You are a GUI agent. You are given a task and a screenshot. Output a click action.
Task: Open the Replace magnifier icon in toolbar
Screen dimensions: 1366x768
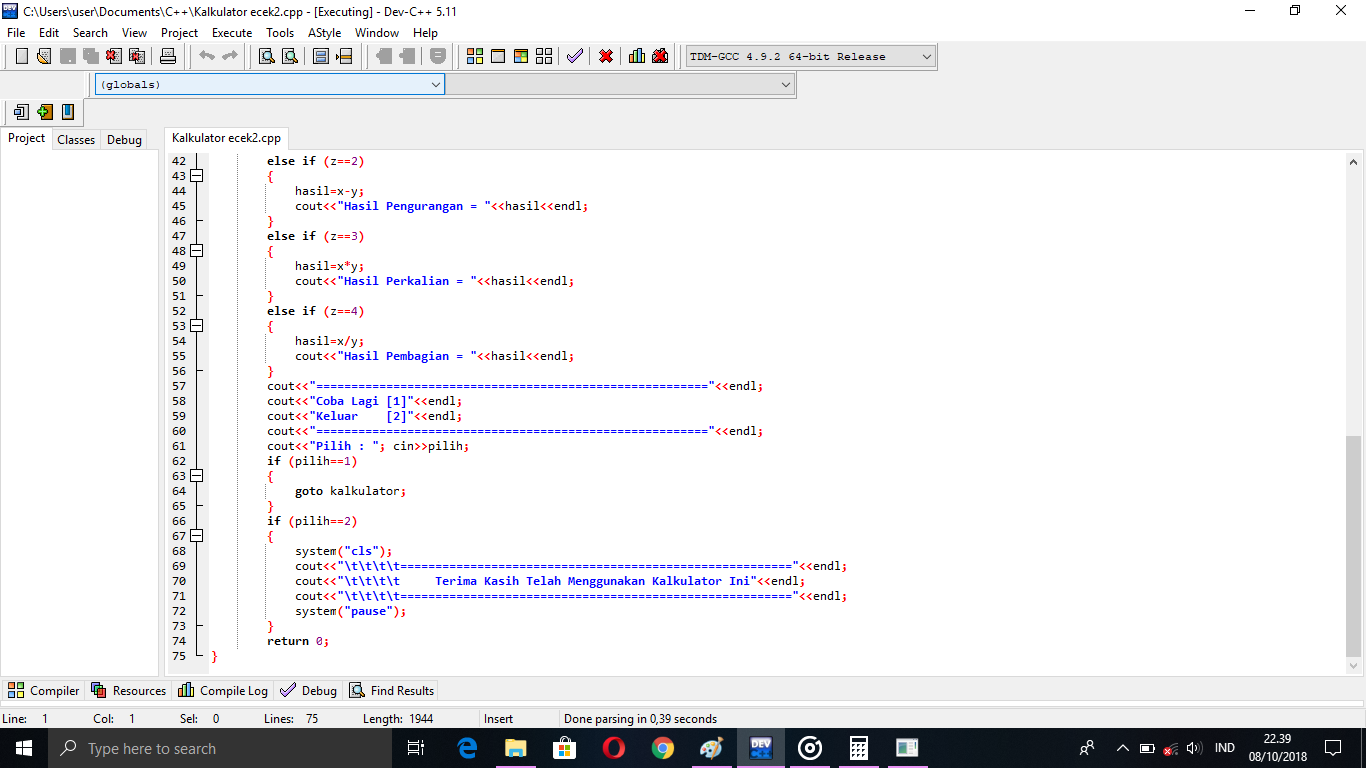[x=290, y=56]
